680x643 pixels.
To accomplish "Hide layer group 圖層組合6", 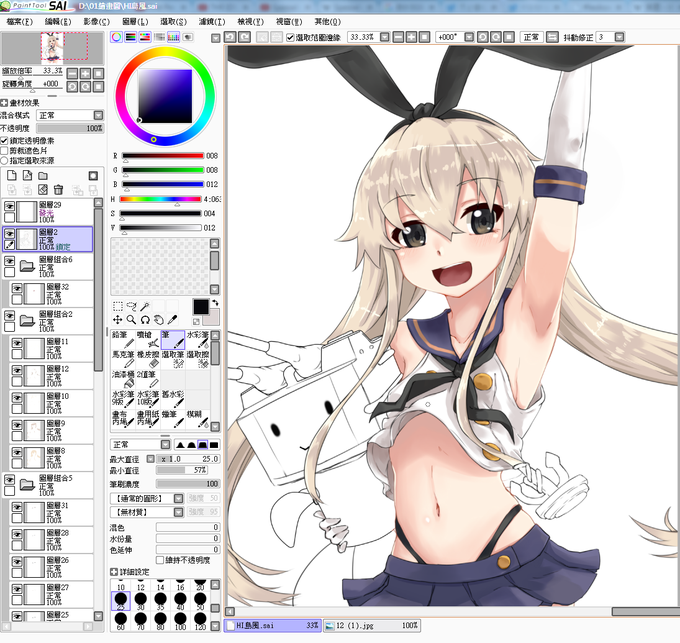I will click(x=9, y=261).
